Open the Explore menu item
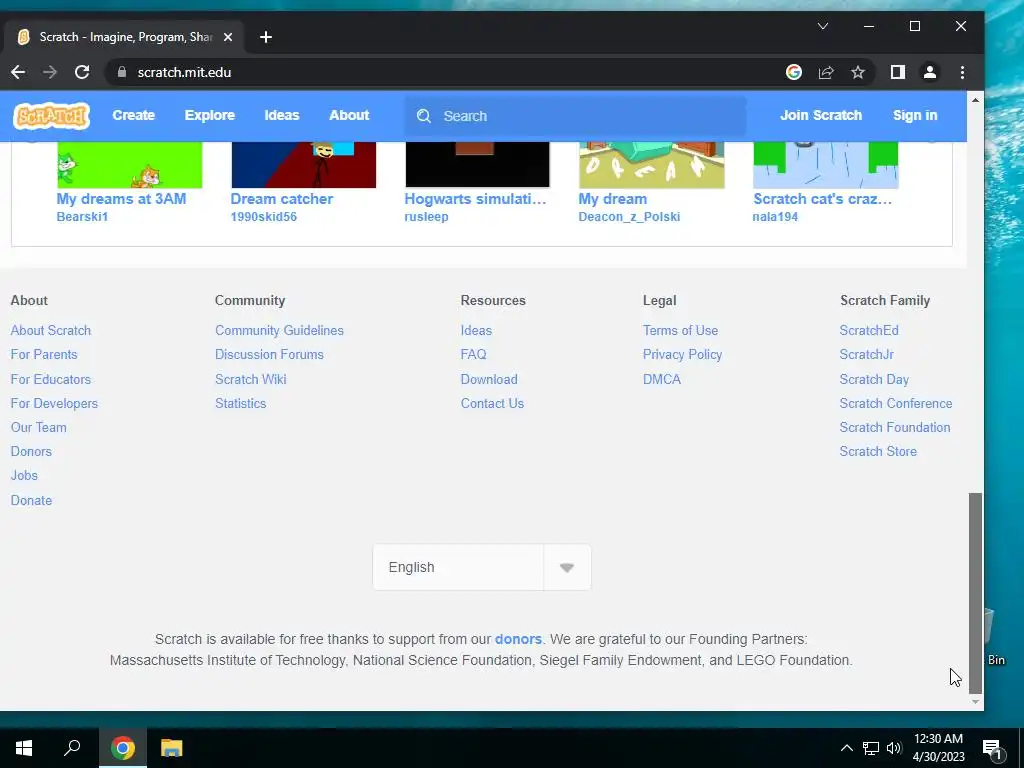This screenshot has width=1024, height=768. [210, 116]
